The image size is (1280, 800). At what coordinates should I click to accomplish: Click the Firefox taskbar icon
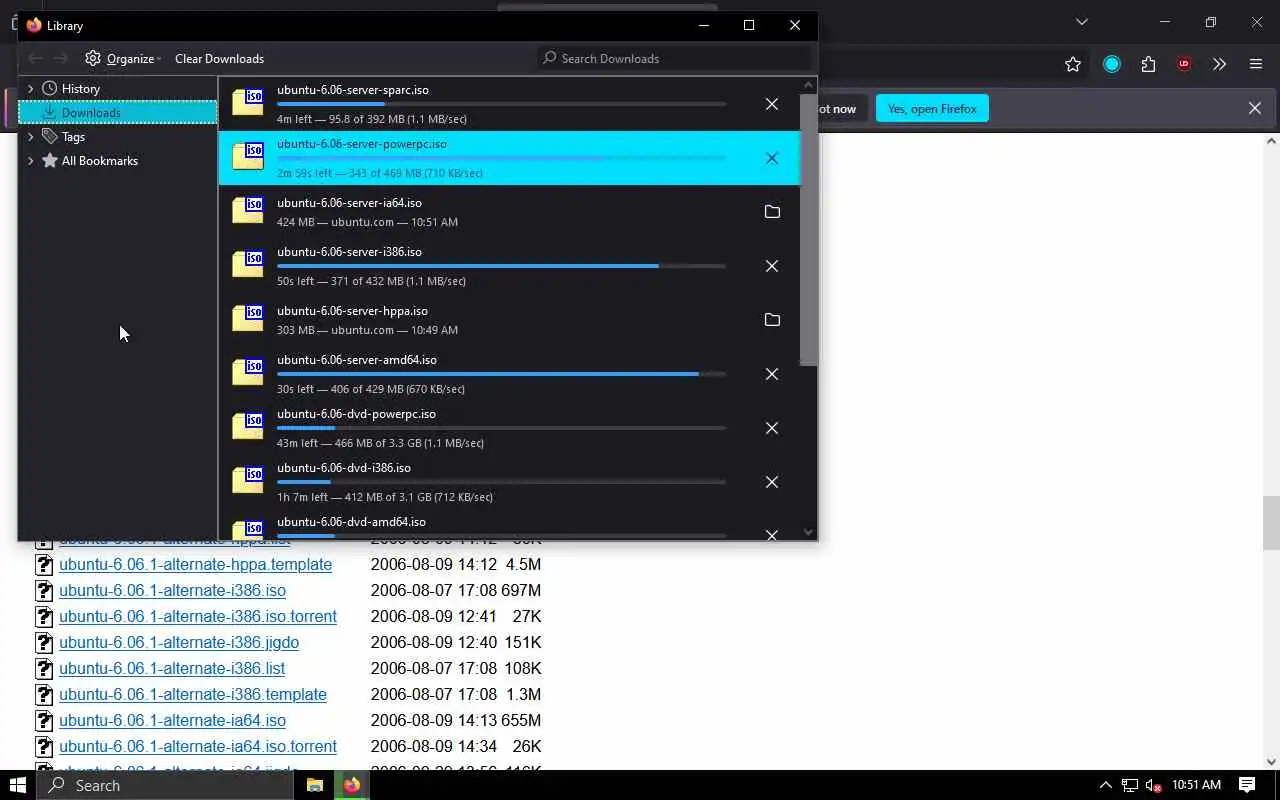click(352, 785)
